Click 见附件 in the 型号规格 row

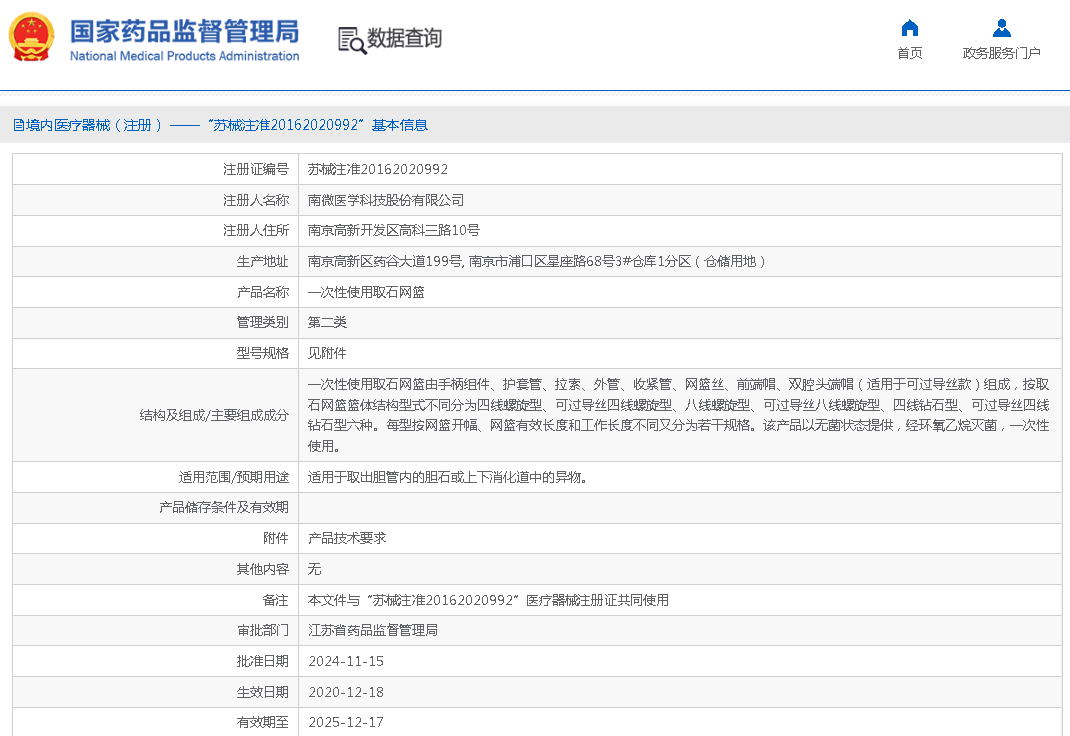coord(327,353)
